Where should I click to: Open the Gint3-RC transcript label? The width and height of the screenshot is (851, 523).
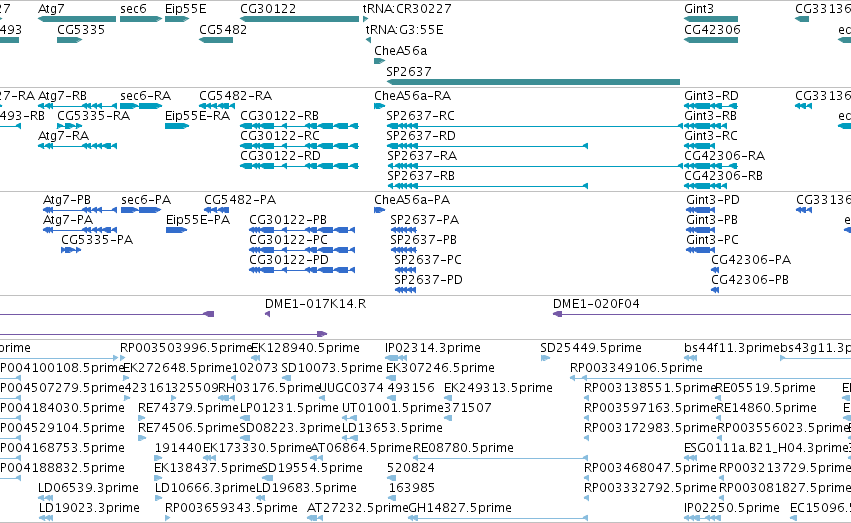coord(711,136)
